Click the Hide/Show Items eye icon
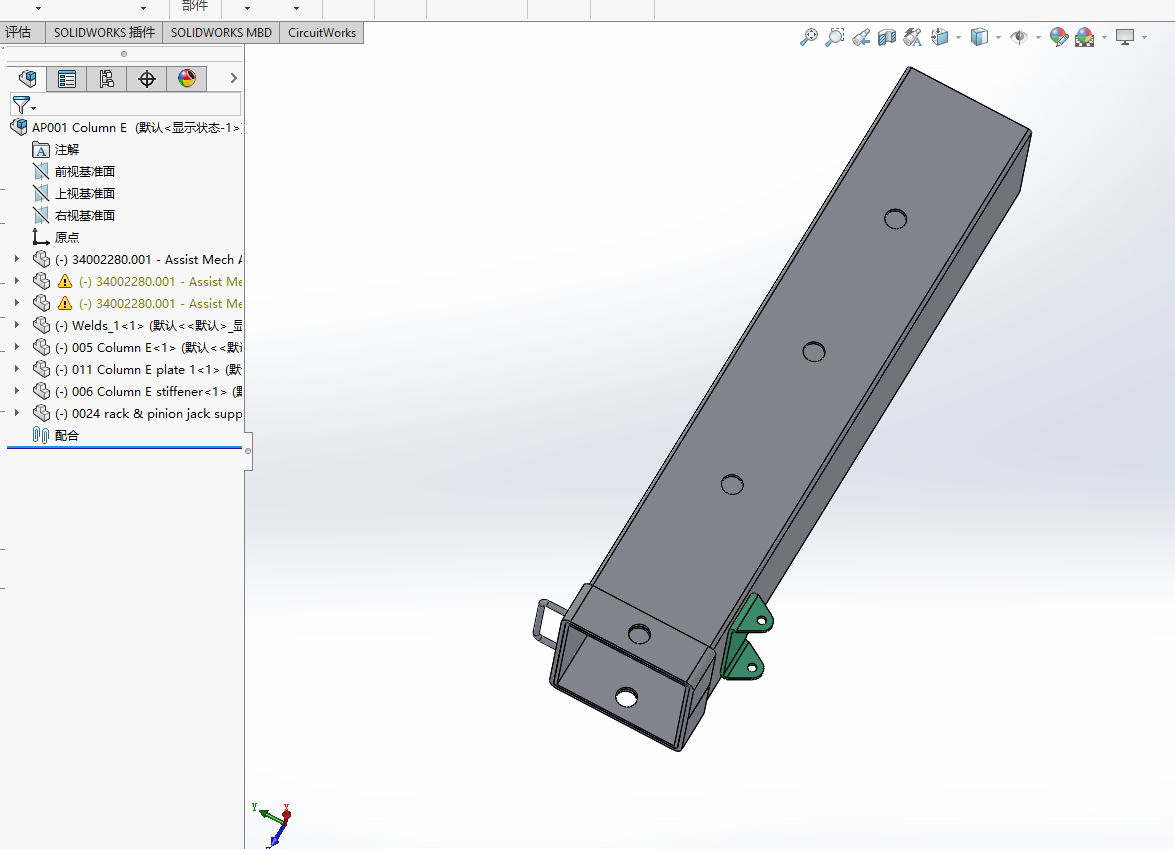This screenshot has width=1175, height=849. 1018,37
